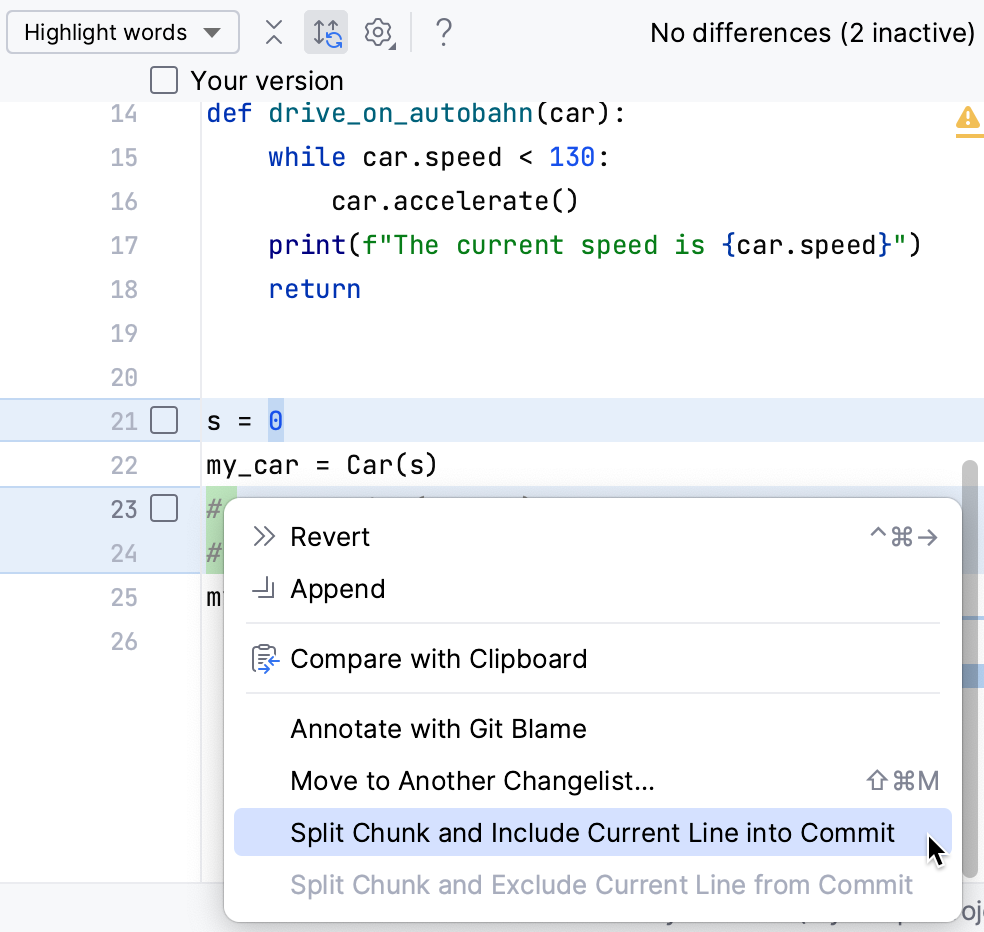Enable the 'Your version' checkbox
The height and width of the screenshot is (932, 984).
[163, 80]
